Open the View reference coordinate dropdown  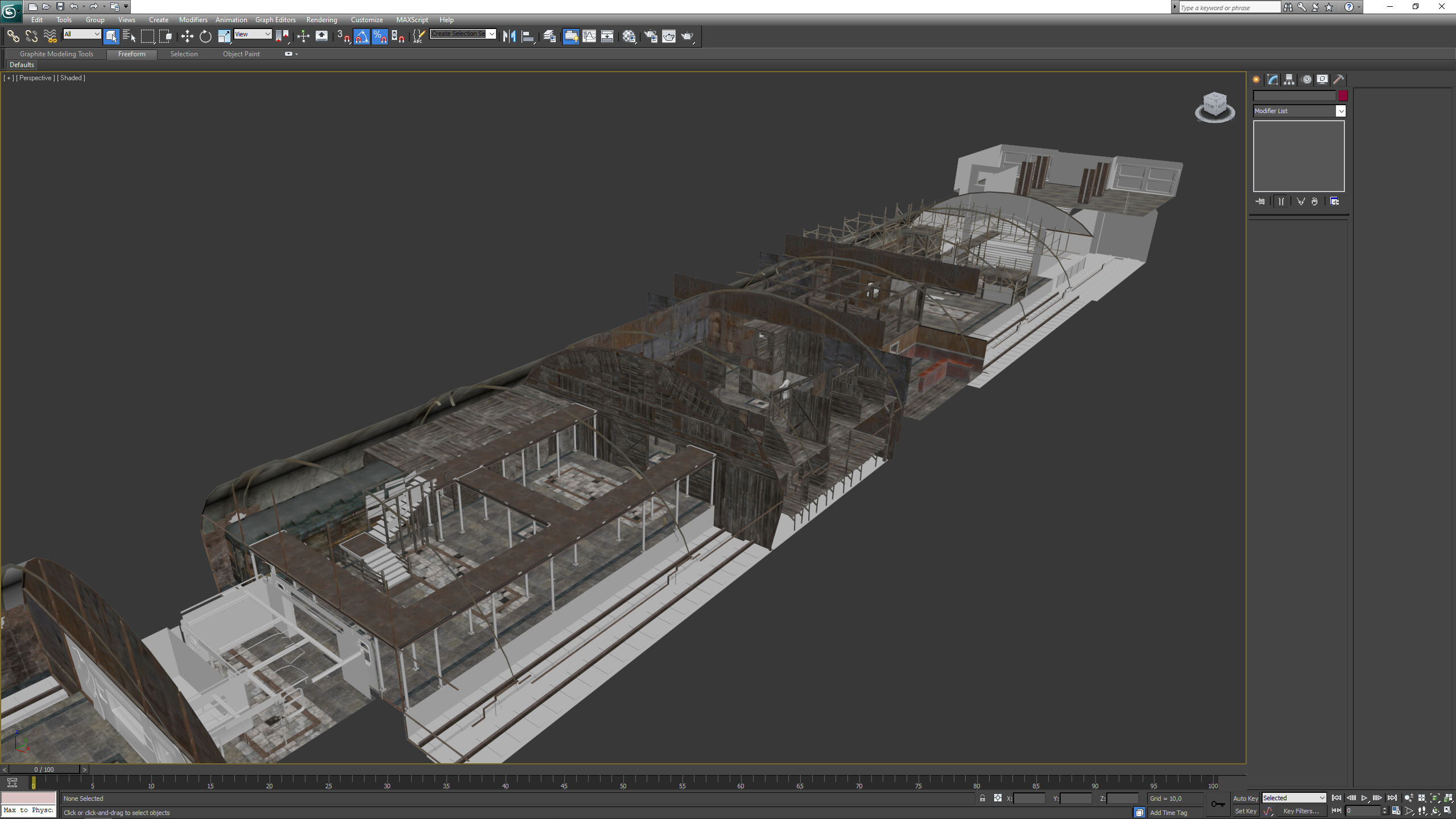point(253,34)
